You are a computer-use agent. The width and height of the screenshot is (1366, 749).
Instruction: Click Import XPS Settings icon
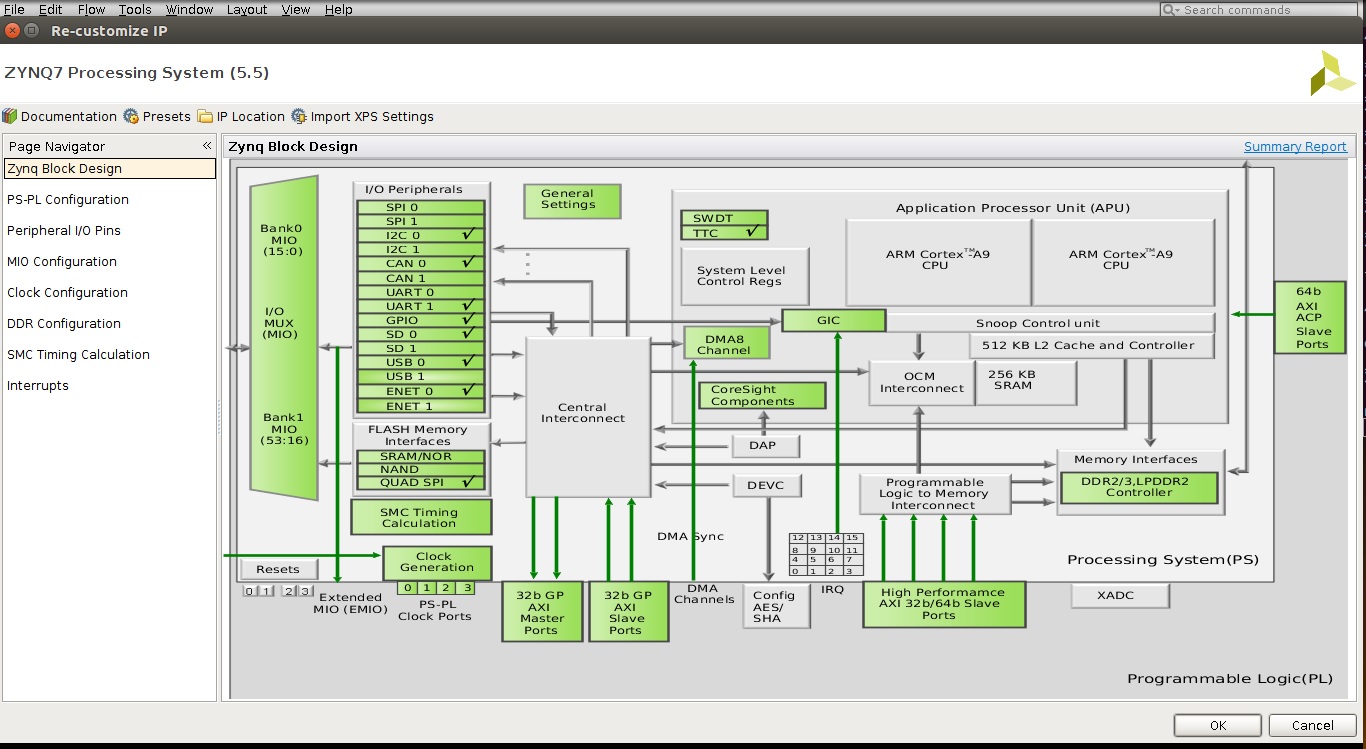tap(299, 116)
